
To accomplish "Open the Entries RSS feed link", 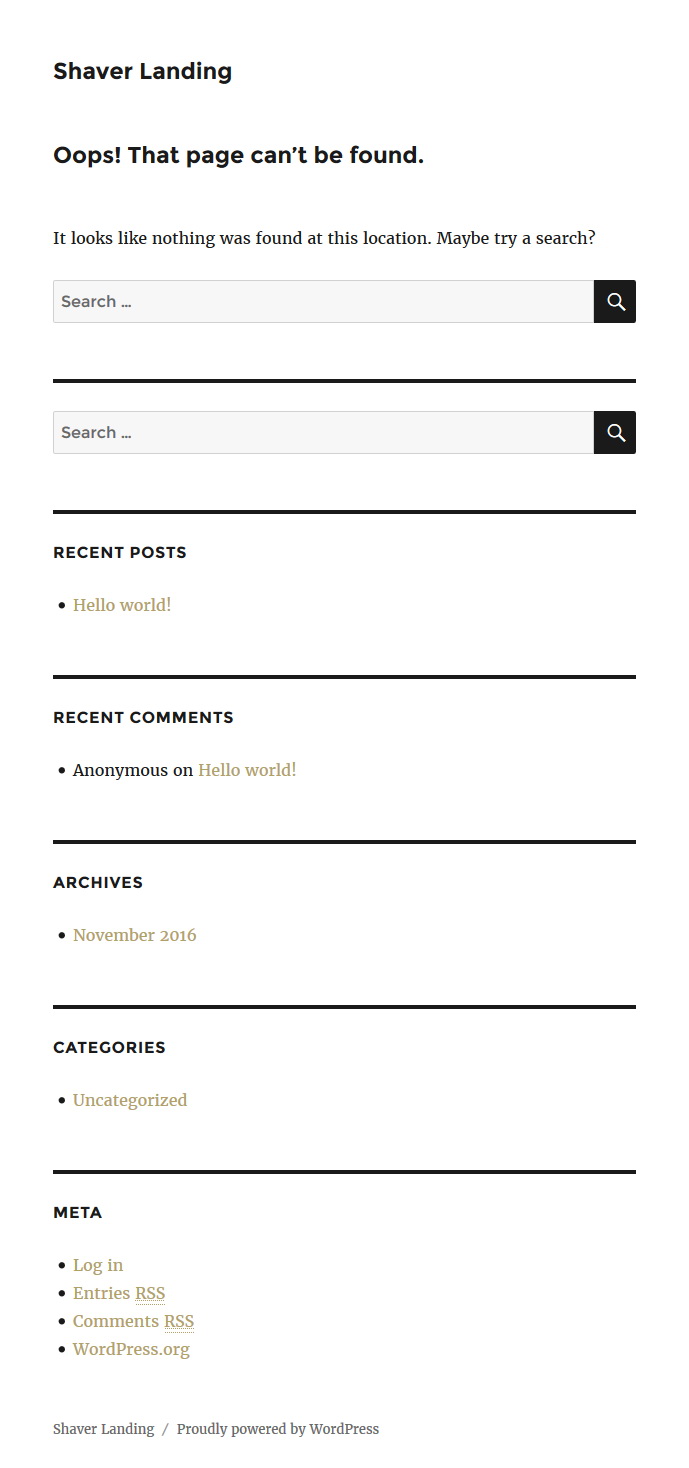I will (119, 1293).
